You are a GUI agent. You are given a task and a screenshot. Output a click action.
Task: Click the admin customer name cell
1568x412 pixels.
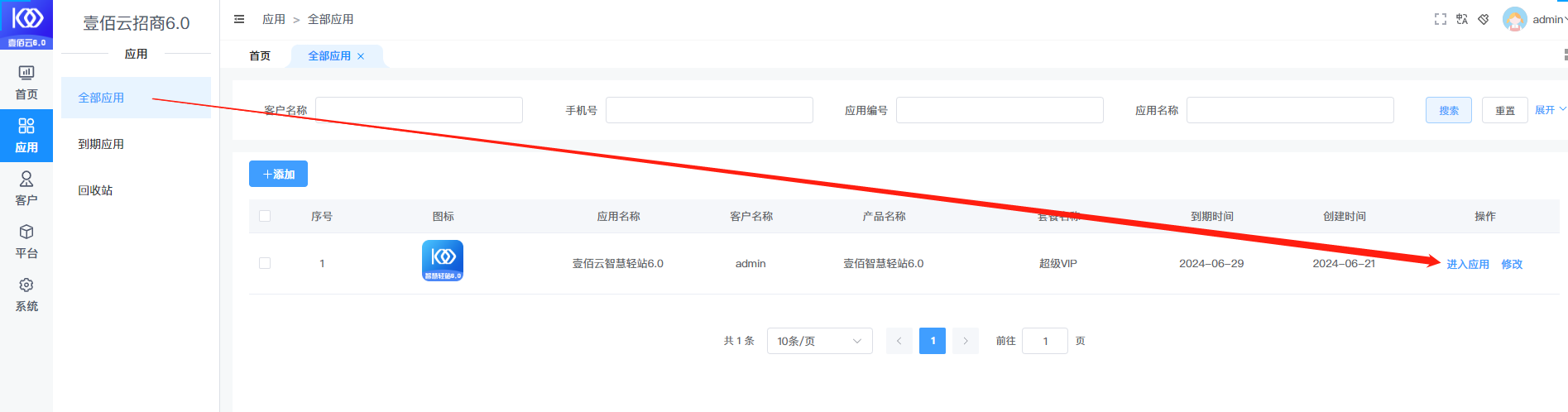(750, 263)
